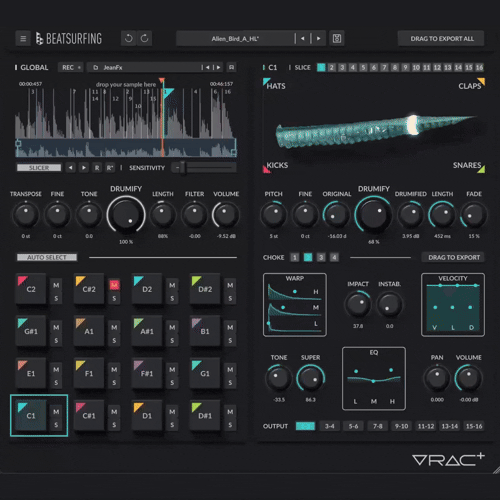Viewport: 500px width, 500px height.
Task: Open the Alien_Bird_A_HL preset selector
Action: pos(235,39)
